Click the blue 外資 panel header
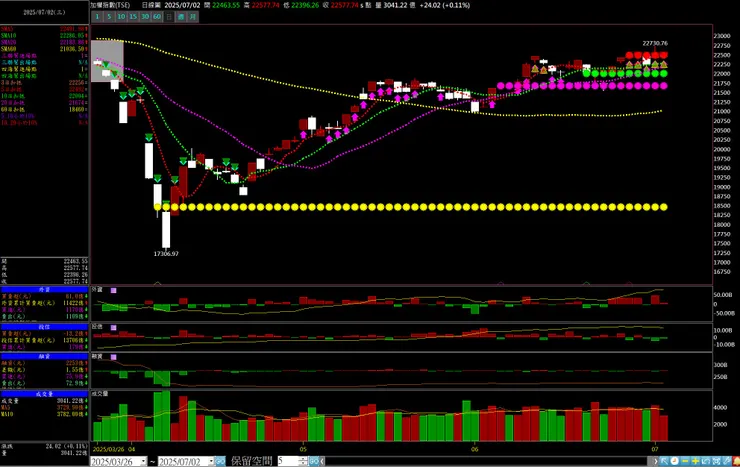The image size is (740, 467). point(44,290)
